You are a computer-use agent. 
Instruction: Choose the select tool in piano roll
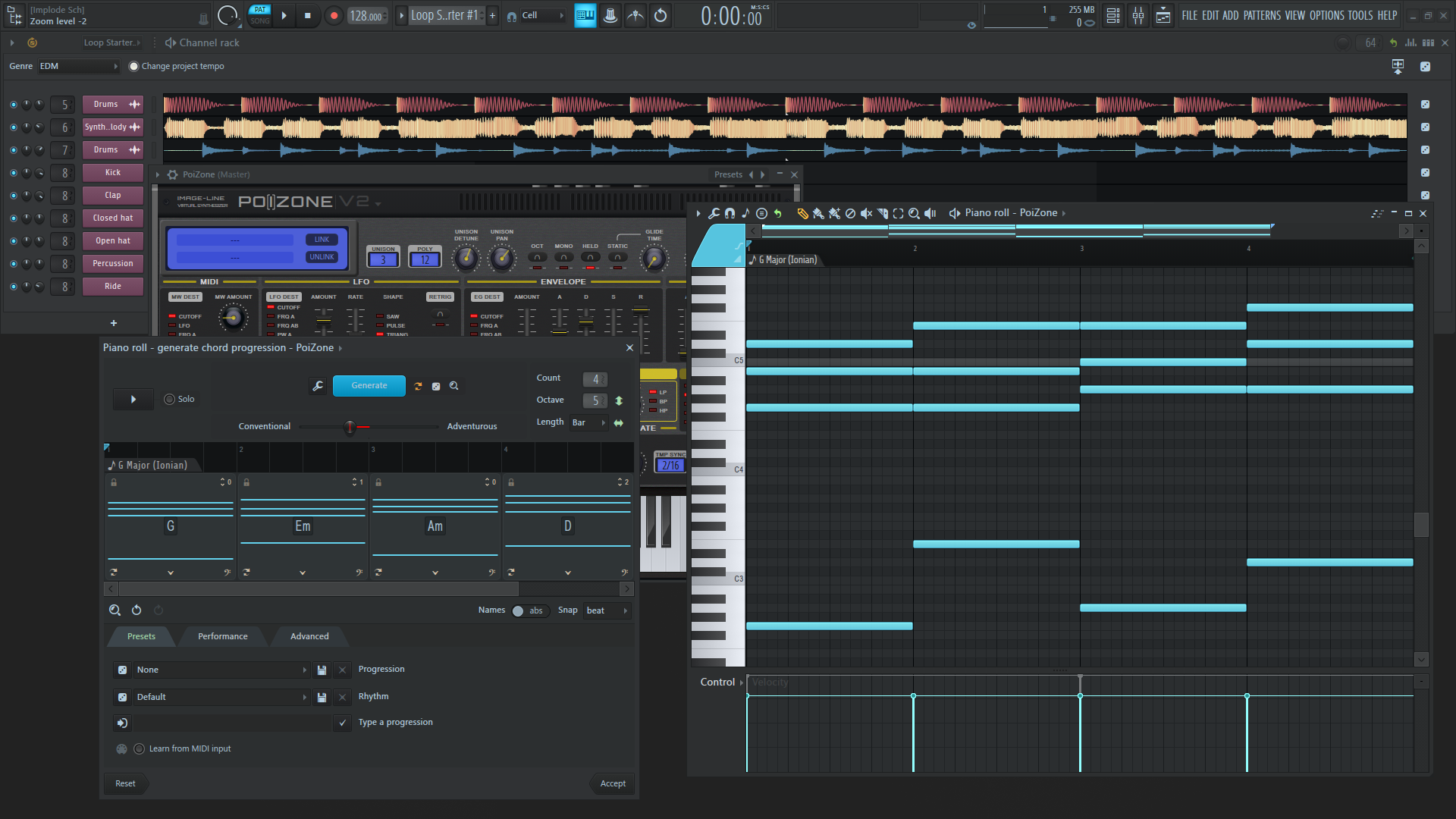click(x=898, y=213)
